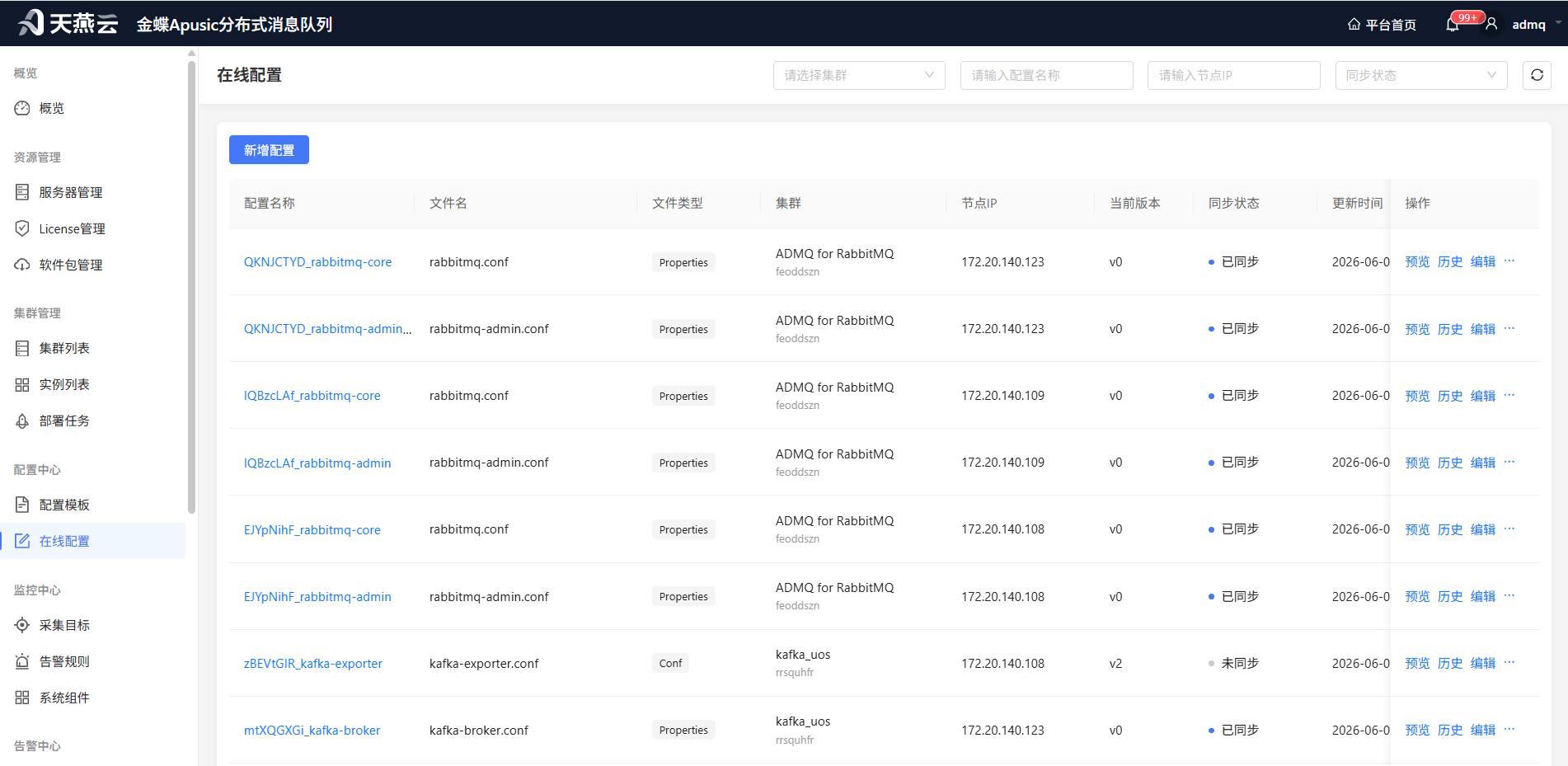Image resolution: width=1568 pixels, height=766 pixels.
Task: Focus the 请输入节点IP input field
Action: 1233,75
